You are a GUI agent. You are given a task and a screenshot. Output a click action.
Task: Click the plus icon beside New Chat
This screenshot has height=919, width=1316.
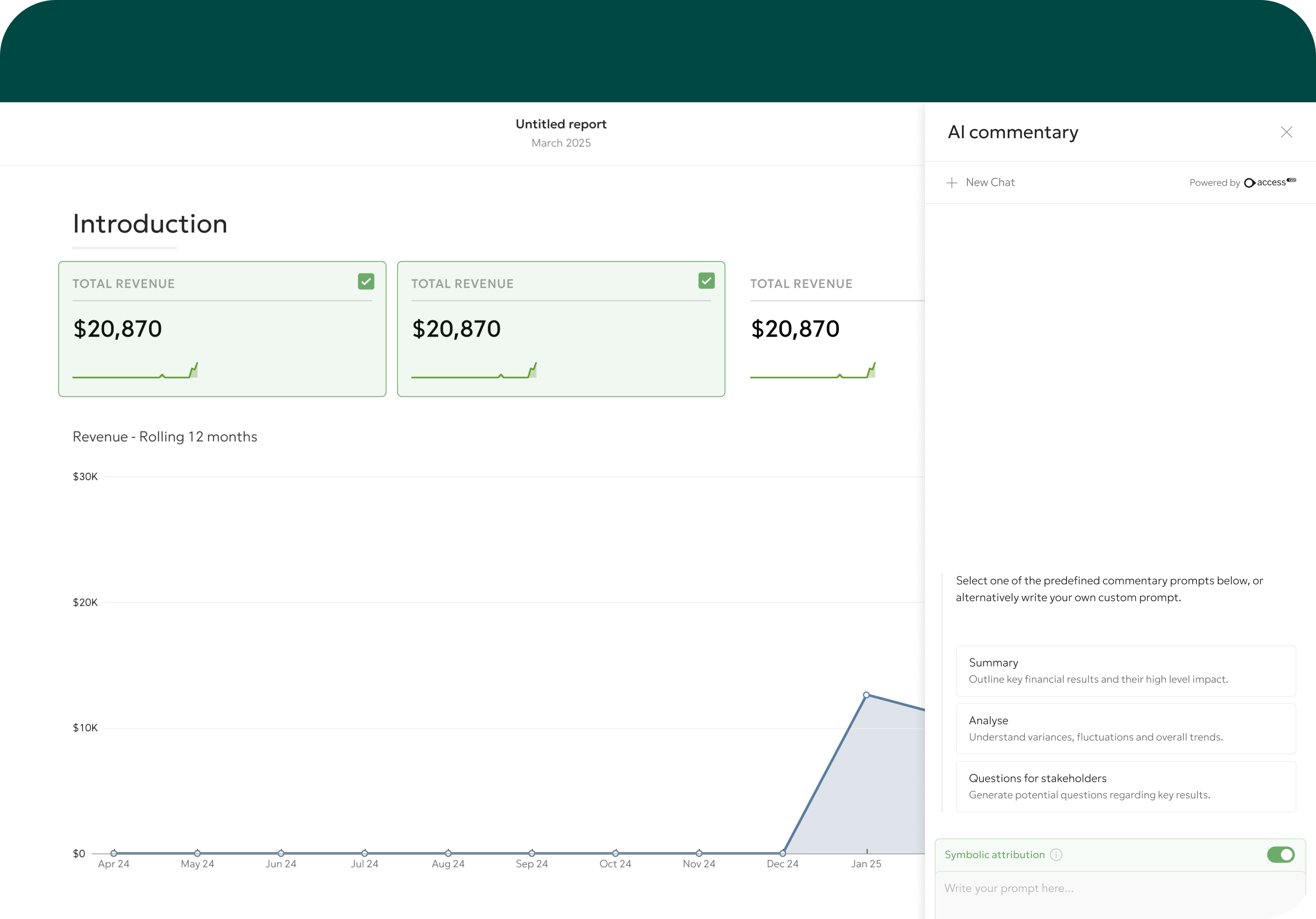(x=952, y=183)
